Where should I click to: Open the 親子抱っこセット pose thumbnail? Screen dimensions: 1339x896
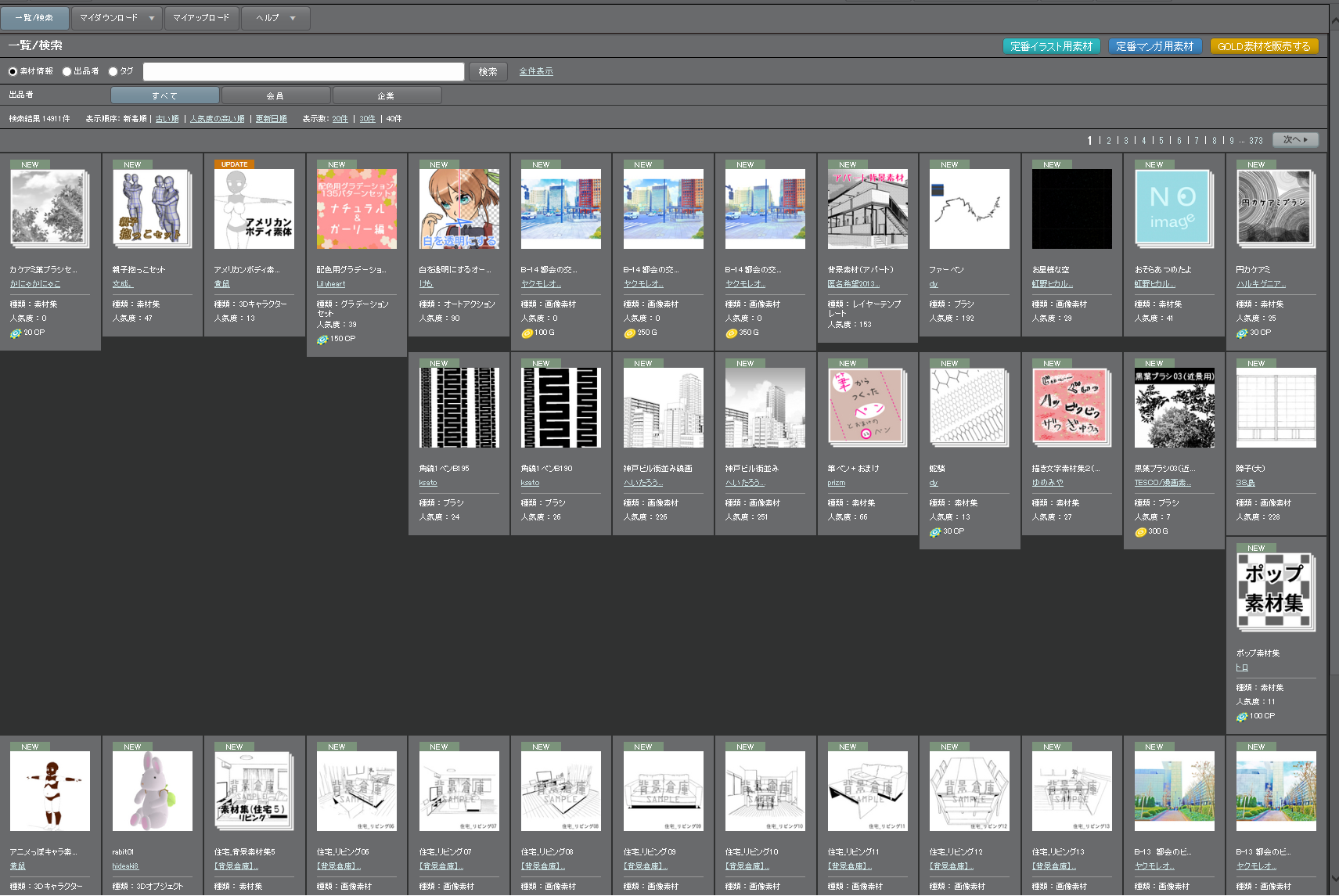click(152, 209)
